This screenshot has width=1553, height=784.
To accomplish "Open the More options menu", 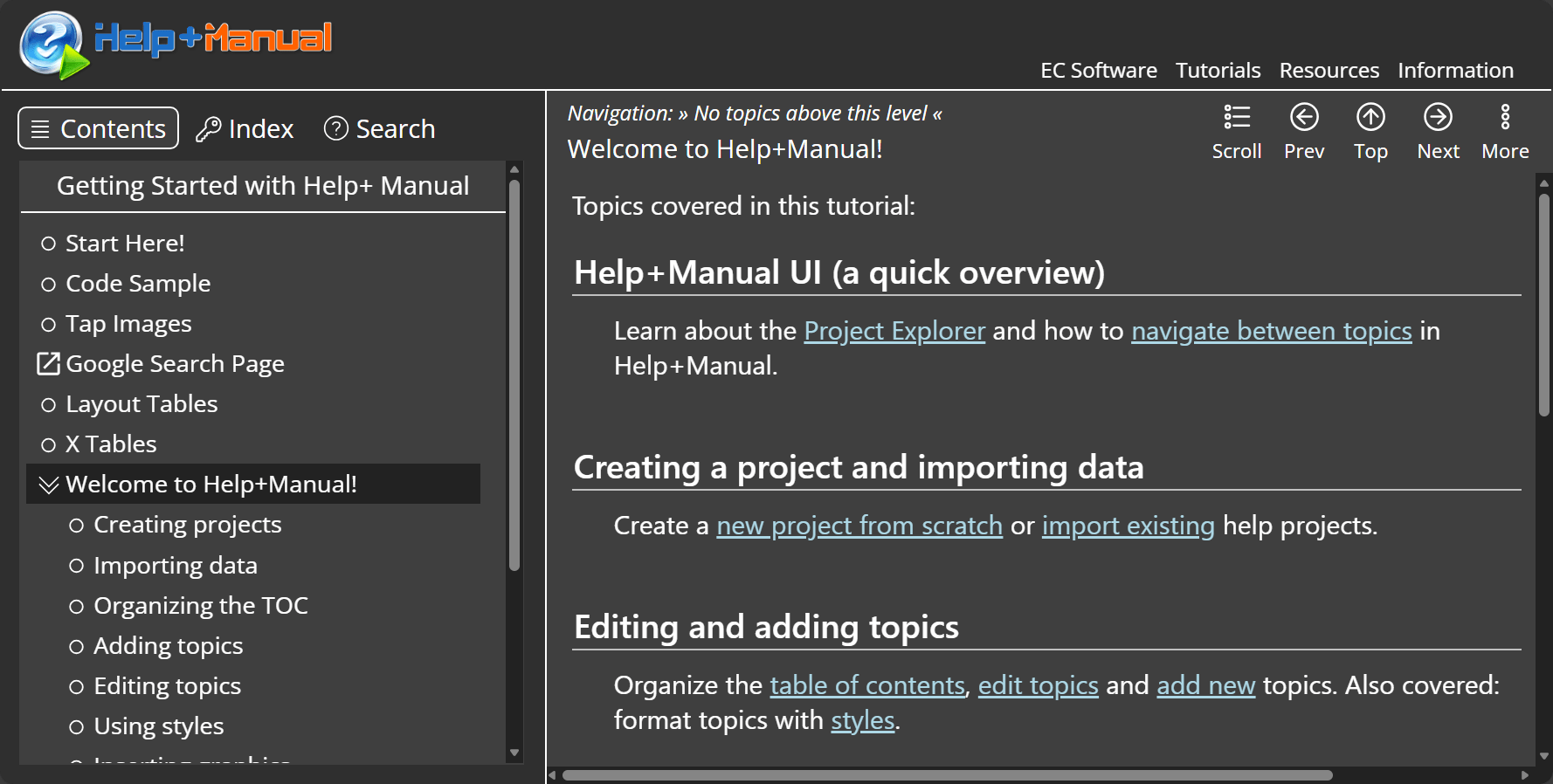I will tap(1505, 132).
